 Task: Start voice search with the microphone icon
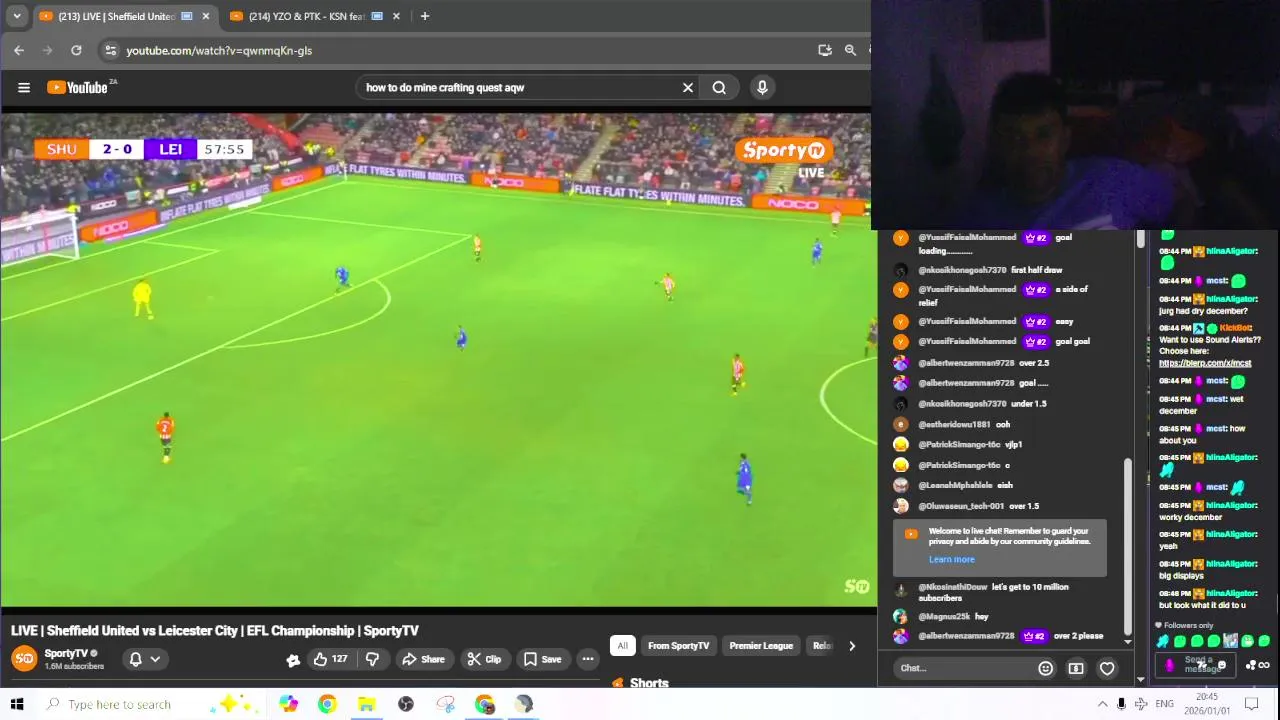[x=762, y=87]
